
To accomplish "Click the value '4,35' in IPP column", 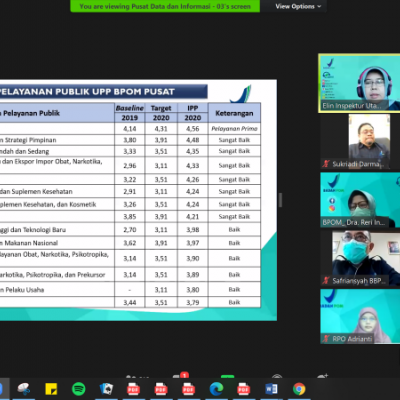I will click(193, 151).
